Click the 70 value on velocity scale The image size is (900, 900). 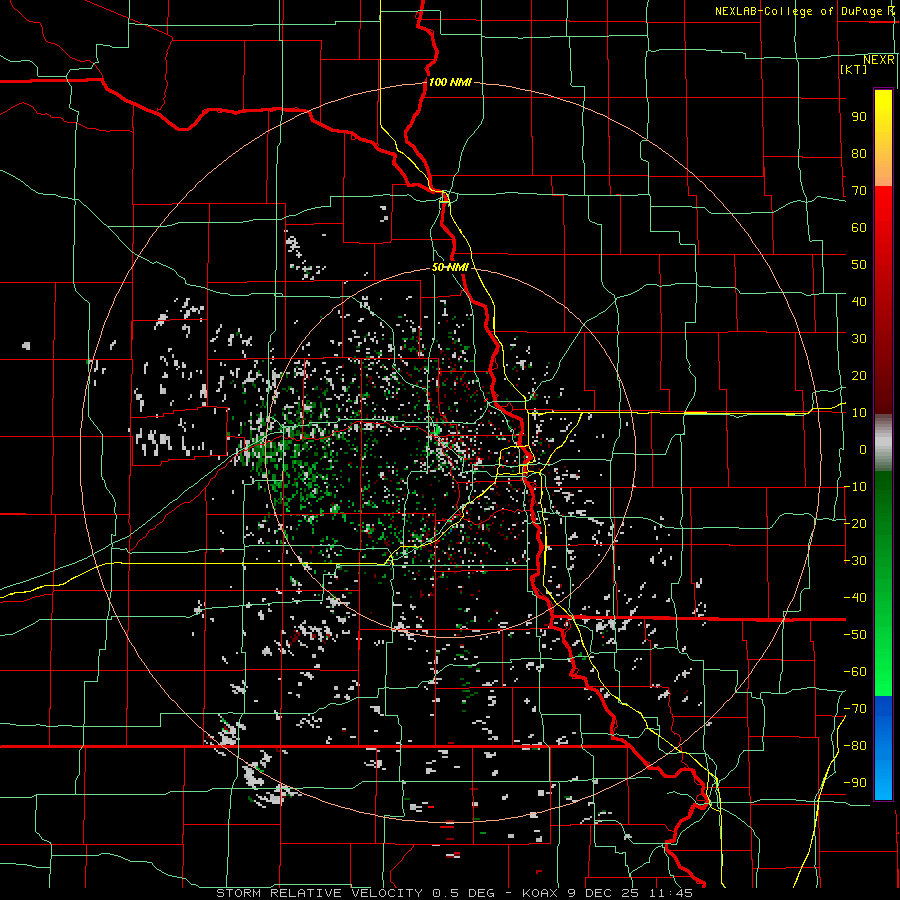pos(859,191)
